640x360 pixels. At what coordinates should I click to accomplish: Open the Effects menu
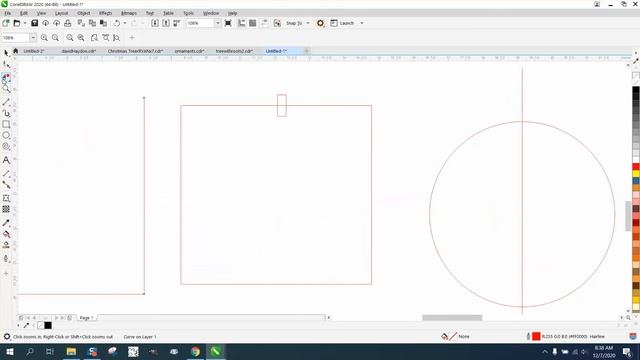105,13
